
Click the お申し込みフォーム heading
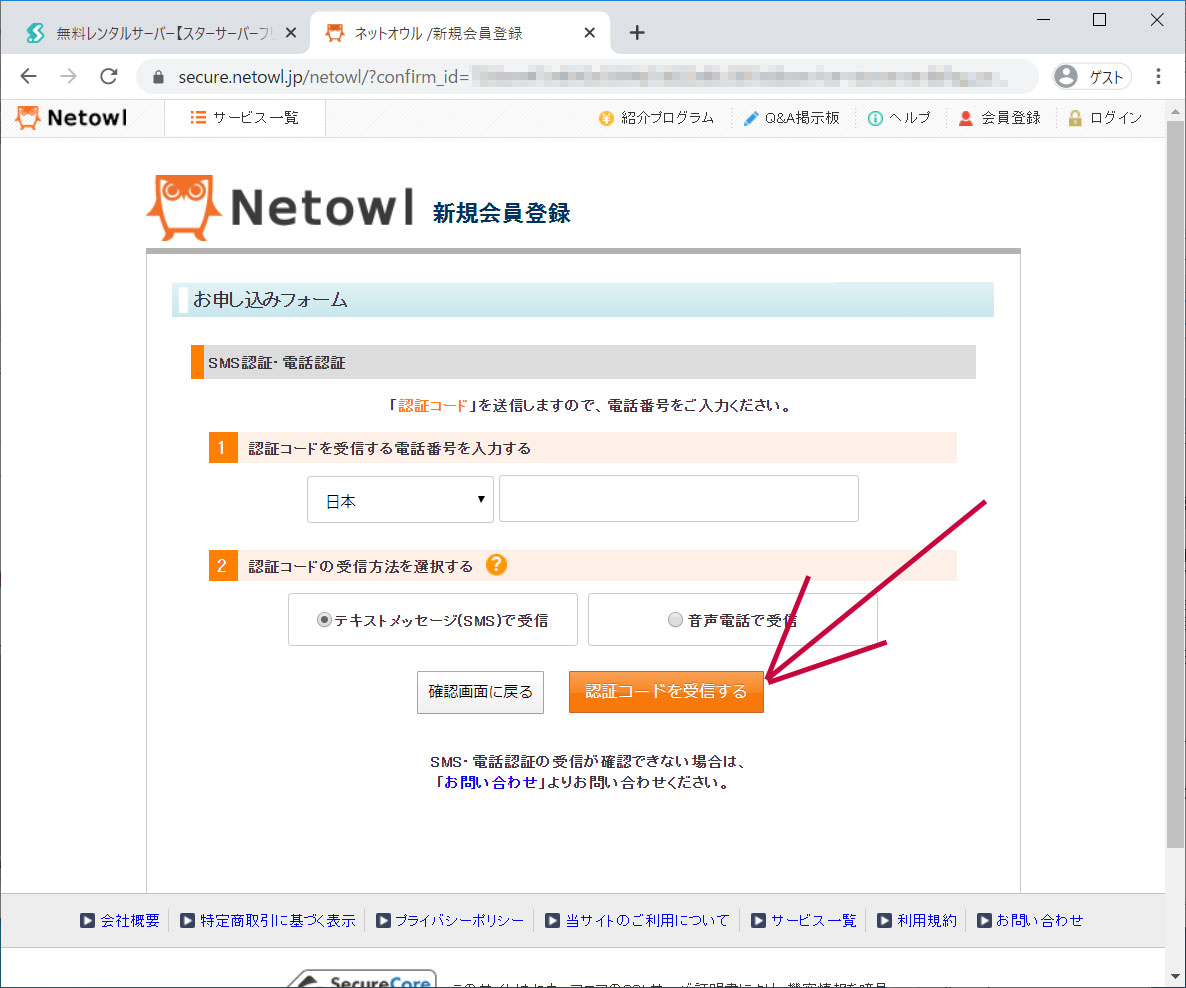tap(270, 300)
